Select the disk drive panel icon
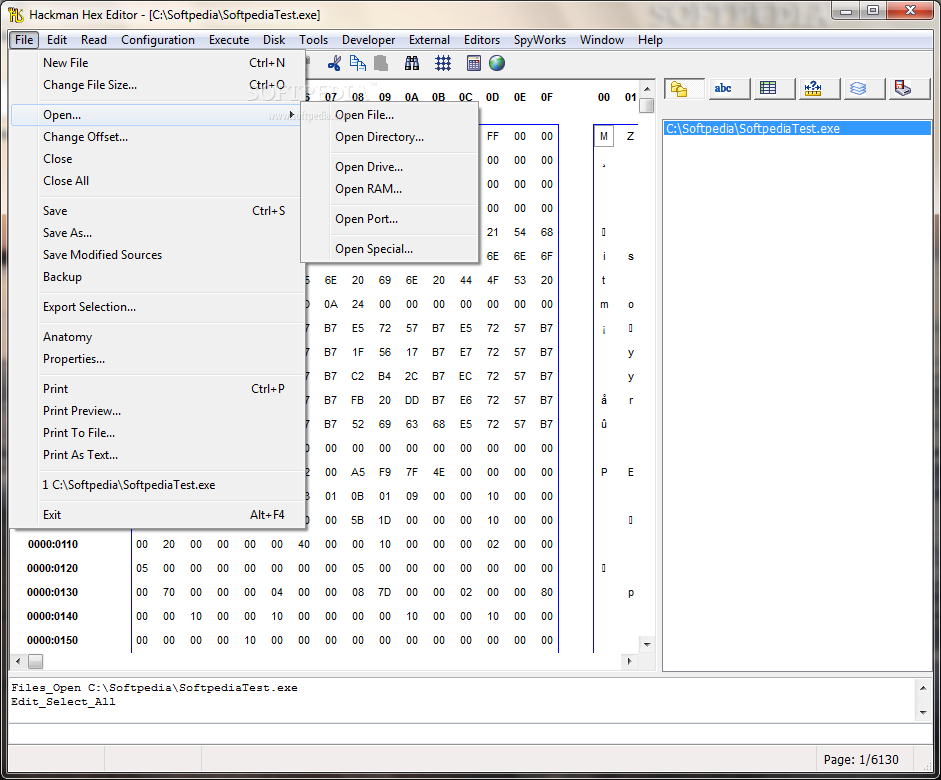Viewport: 941px width, 780px height. (909, 89)
